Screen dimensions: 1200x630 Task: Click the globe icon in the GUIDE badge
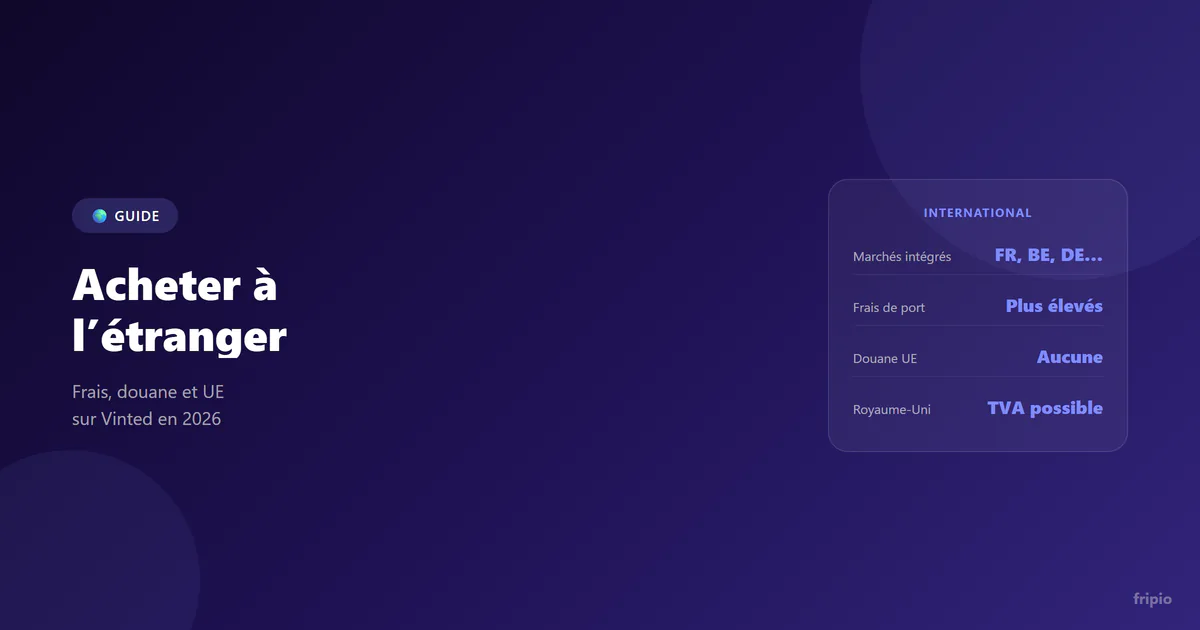pos(99,216)
